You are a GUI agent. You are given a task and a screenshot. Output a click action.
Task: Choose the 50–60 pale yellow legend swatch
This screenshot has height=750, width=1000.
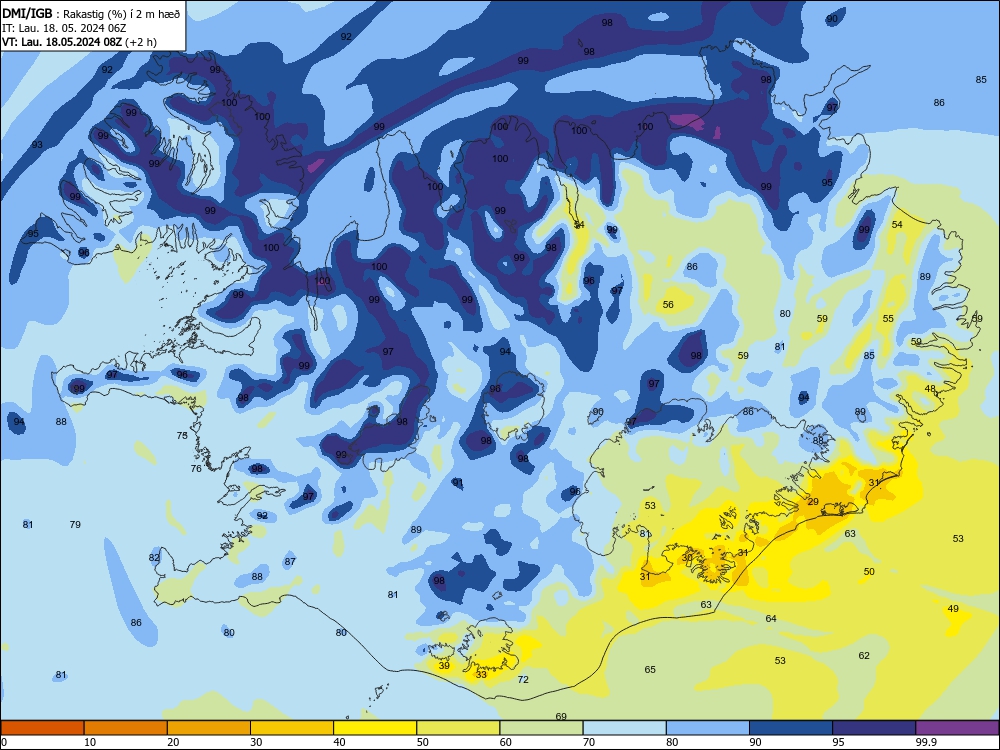pyautogui.click(x=458, y=728)
